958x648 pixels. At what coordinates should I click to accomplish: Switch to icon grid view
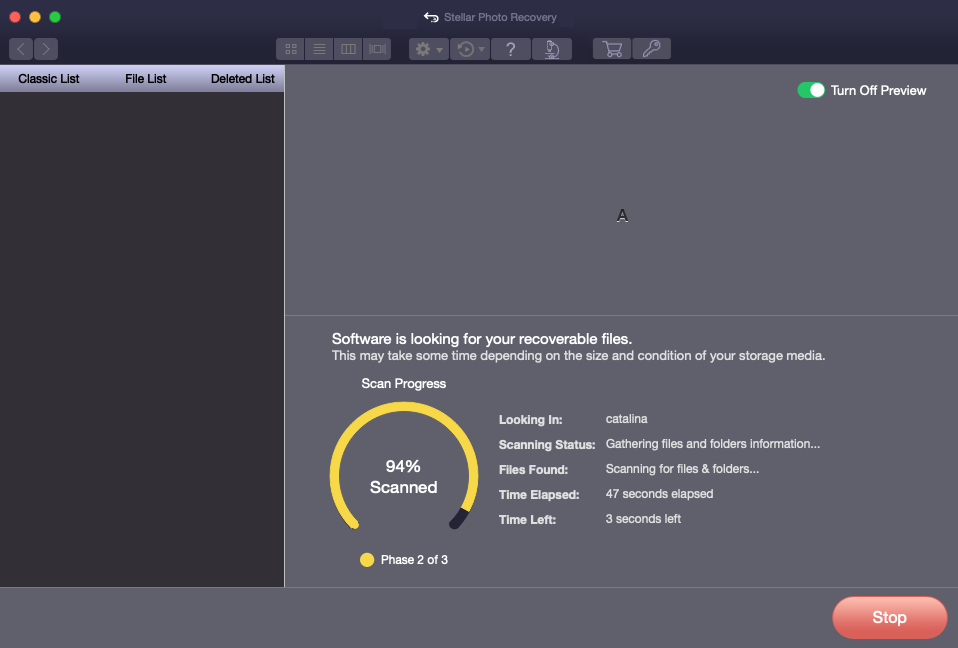click(291, 49)
